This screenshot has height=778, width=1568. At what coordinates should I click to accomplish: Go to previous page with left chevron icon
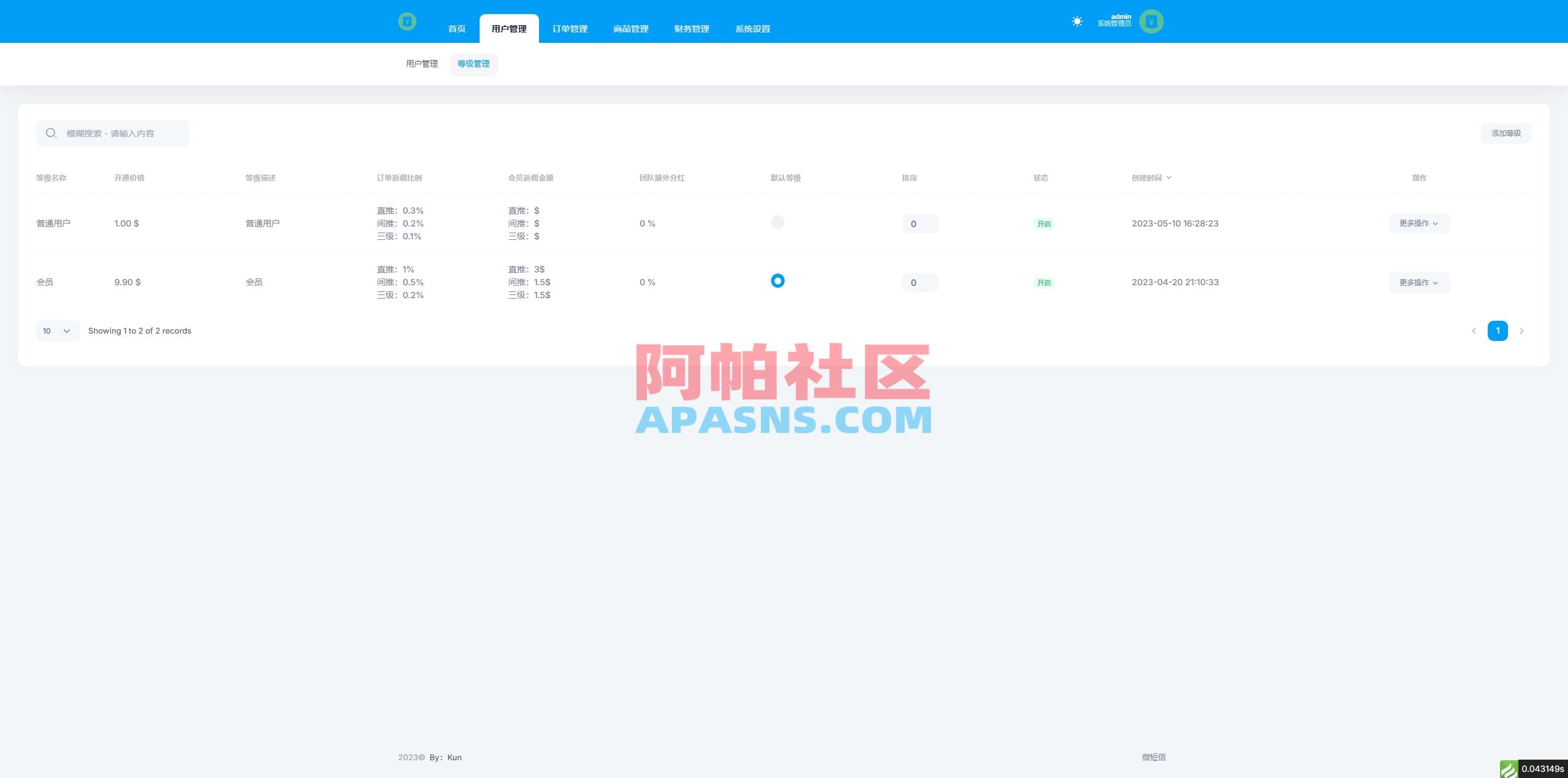click(x=1474, y=331)
